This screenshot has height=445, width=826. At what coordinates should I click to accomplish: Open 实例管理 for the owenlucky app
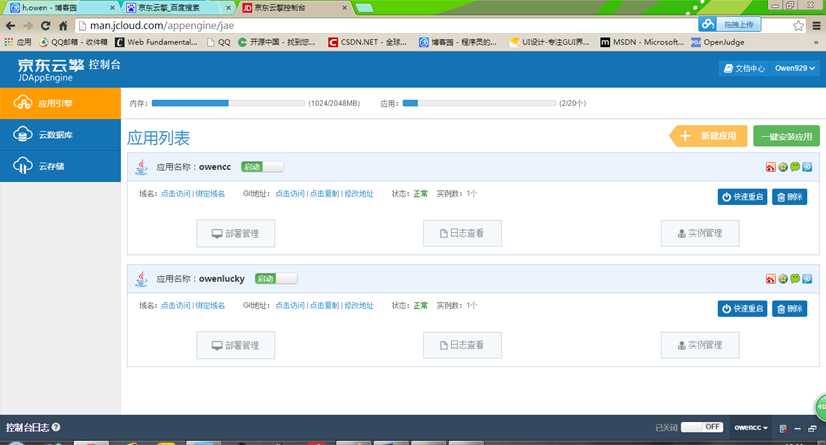[700, 345]
